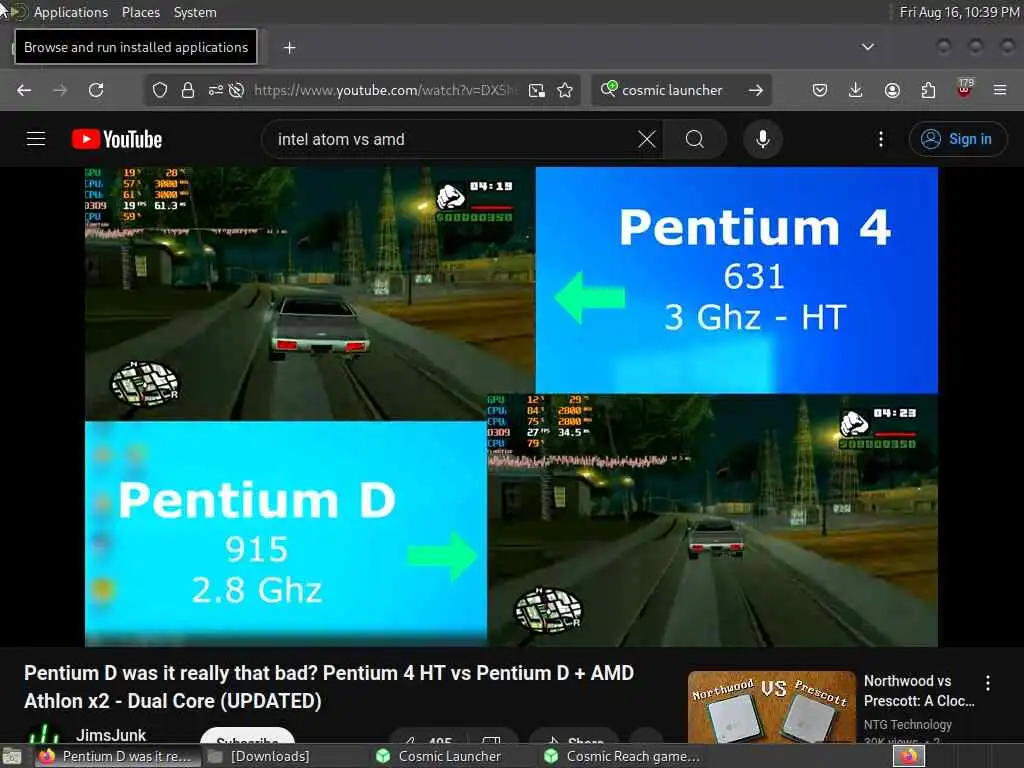Open the Applications menu
The height and width of the screenshot is (768, 1024).
(x=71, y=12)
